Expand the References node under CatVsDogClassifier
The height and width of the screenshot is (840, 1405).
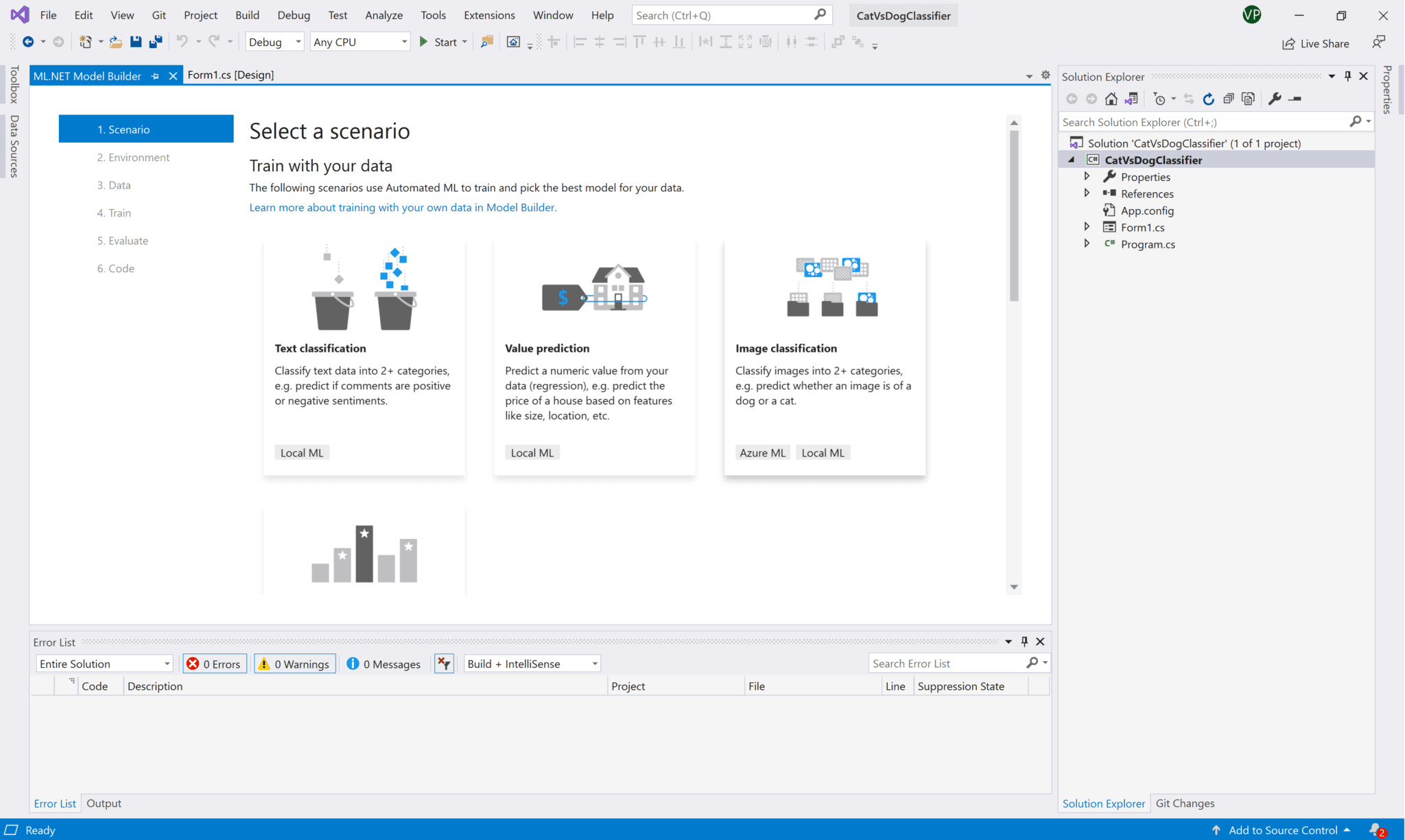coord(1087,193)
